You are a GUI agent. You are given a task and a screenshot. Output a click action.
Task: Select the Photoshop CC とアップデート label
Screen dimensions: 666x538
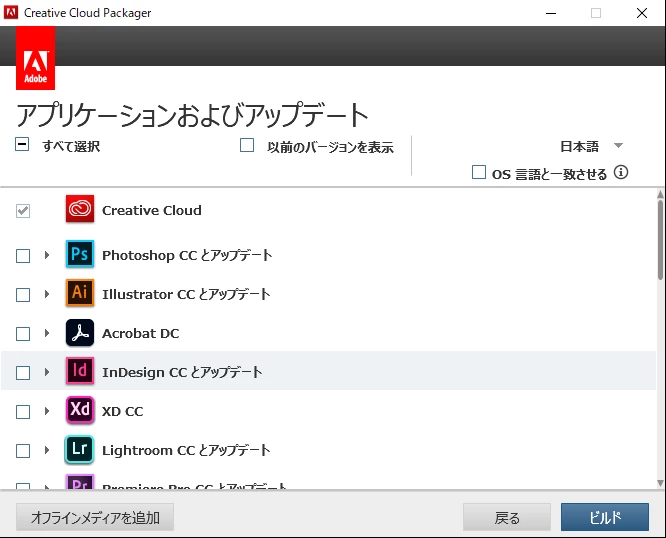click(x=187, y=255)
